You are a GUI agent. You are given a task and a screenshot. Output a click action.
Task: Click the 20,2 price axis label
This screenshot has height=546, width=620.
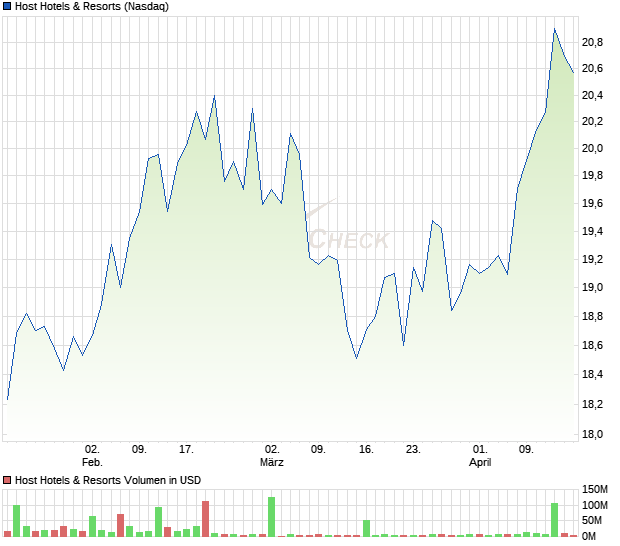tap(592, 121)
